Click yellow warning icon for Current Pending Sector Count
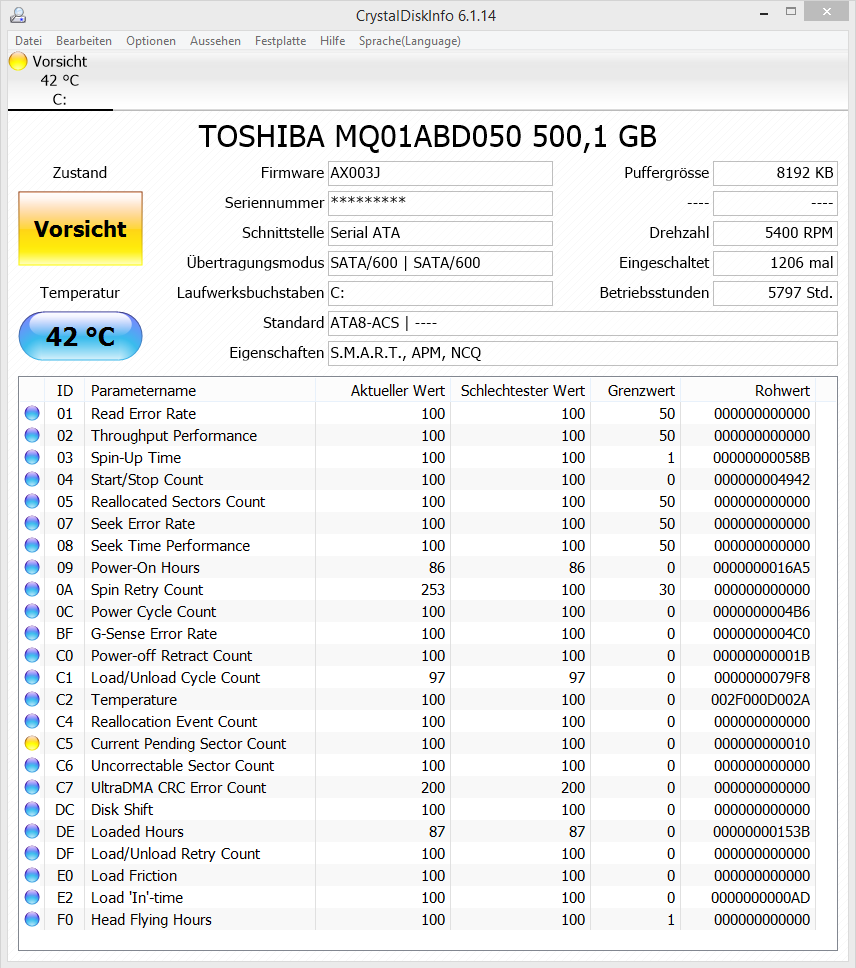 coord(32,743)
